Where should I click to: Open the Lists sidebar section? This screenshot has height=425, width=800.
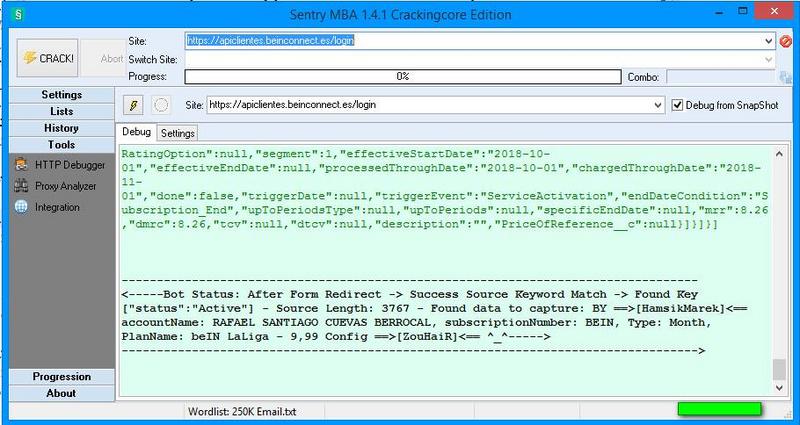(62, 111)
